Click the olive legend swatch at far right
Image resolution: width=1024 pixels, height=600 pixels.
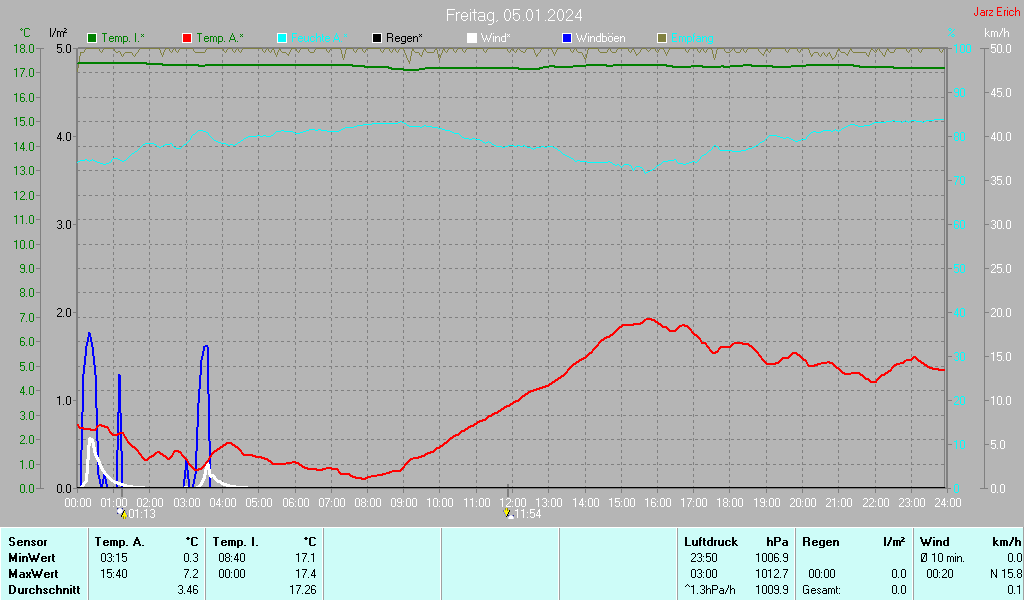coord(661,38)
